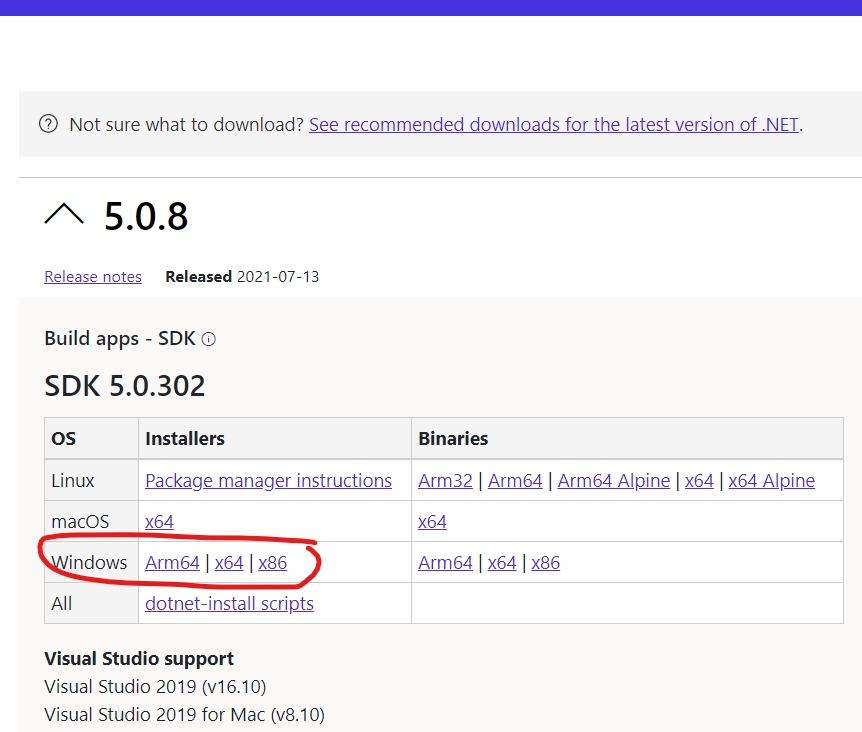This screenshot has height=732, width=862.
Task: Click Visual Studio 2019 for Mac text
Action: tap(184, 714)
